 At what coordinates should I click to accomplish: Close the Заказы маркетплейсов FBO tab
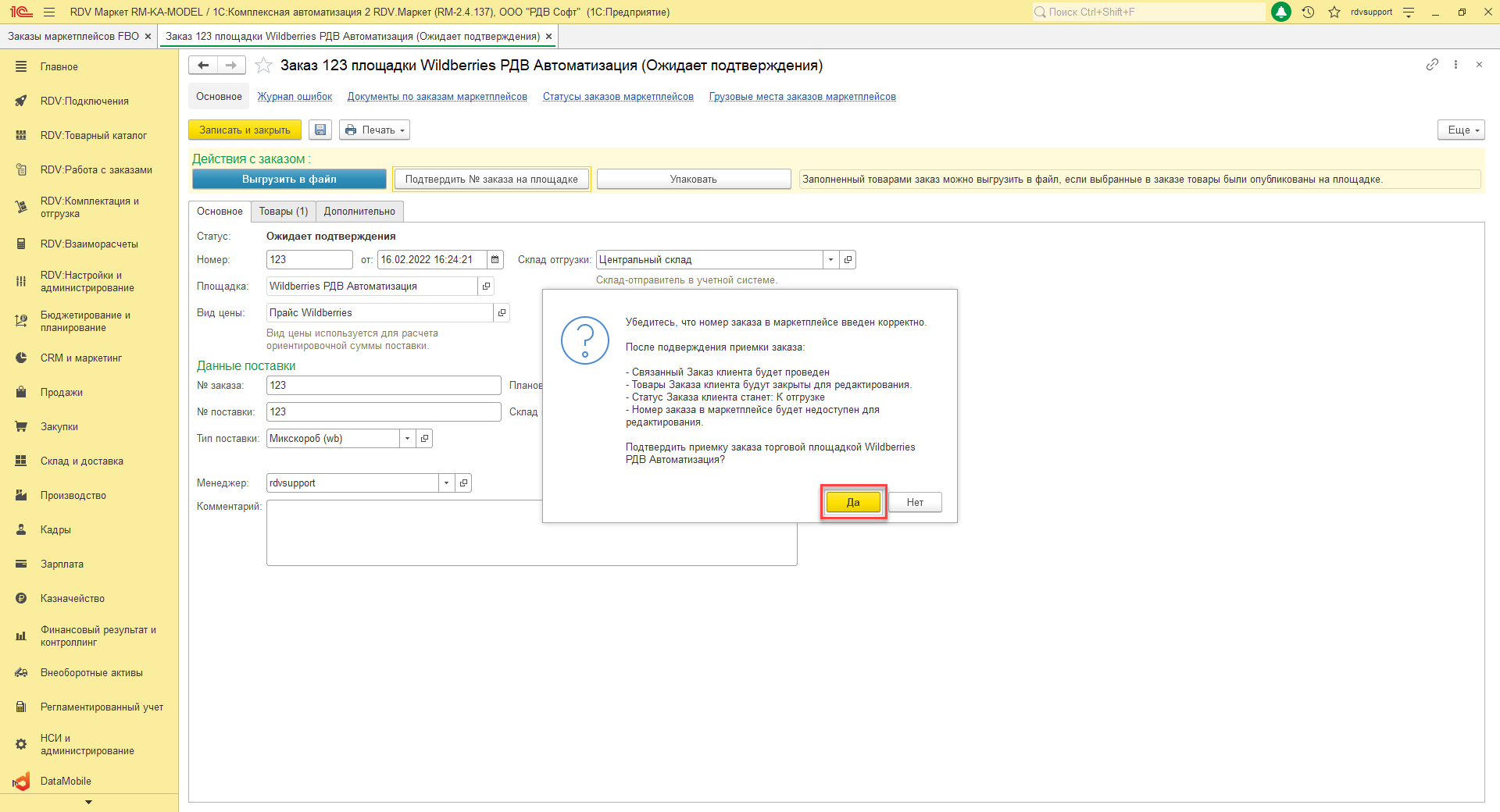[148, 37]
